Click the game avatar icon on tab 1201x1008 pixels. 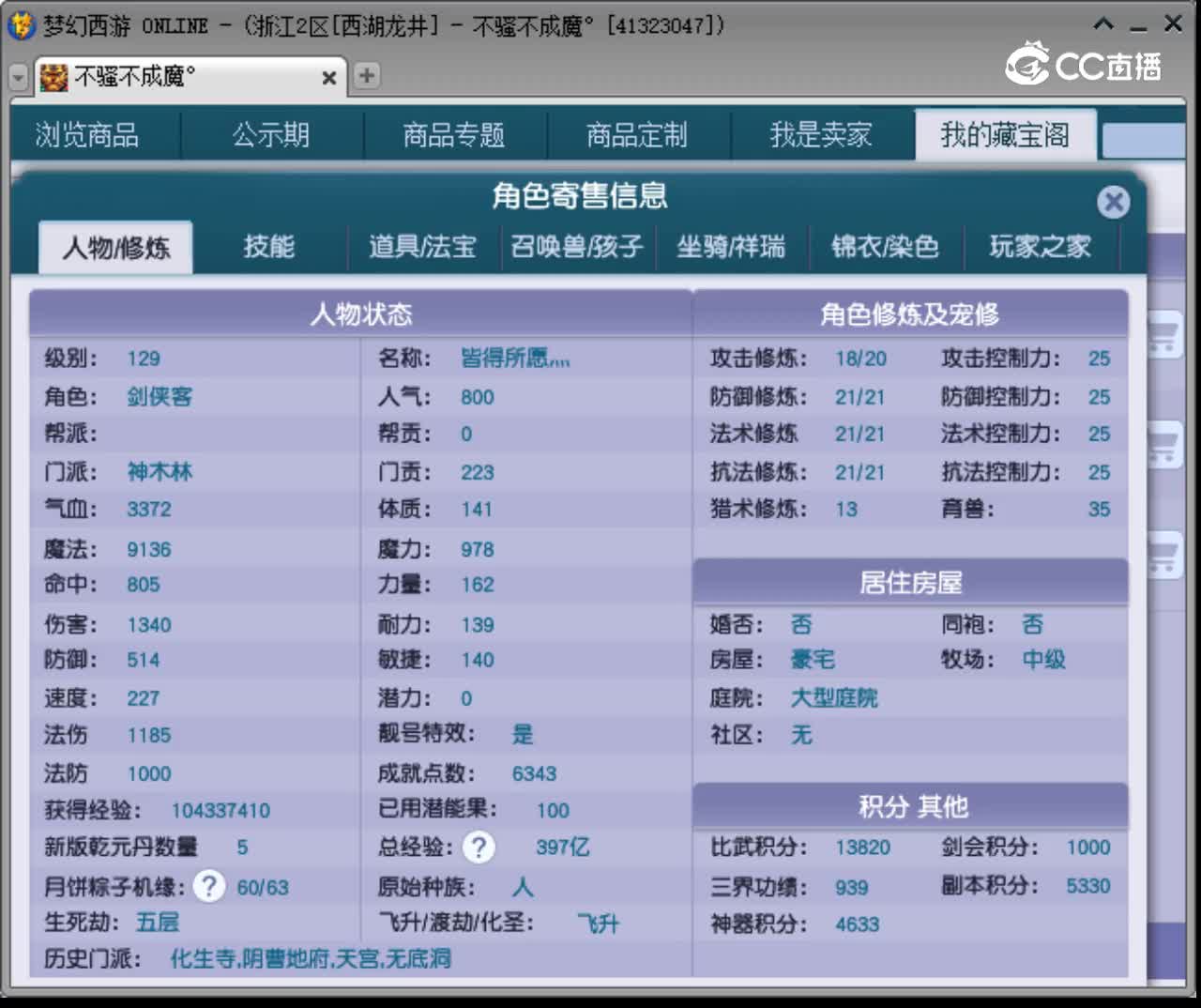click(53, 77)
